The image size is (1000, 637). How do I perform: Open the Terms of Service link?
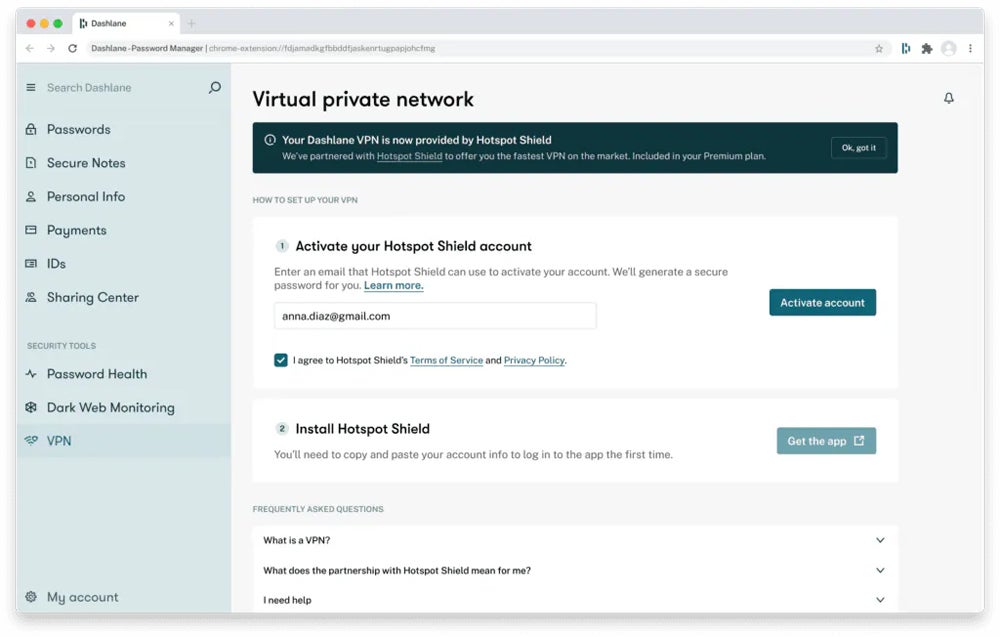(446, 360)
